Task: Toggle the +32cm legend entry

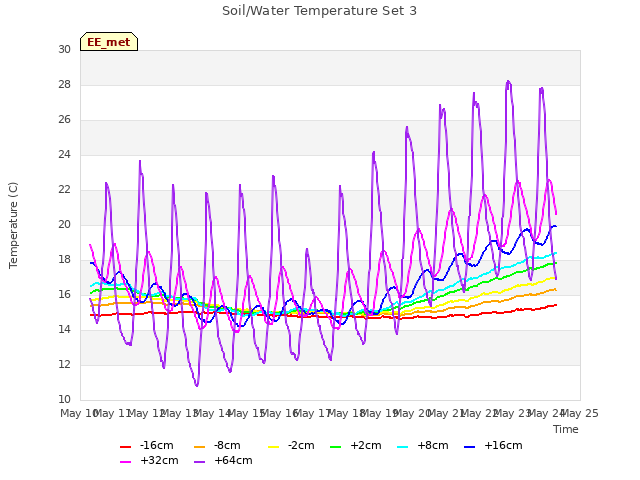Action: tap(149, 460)
